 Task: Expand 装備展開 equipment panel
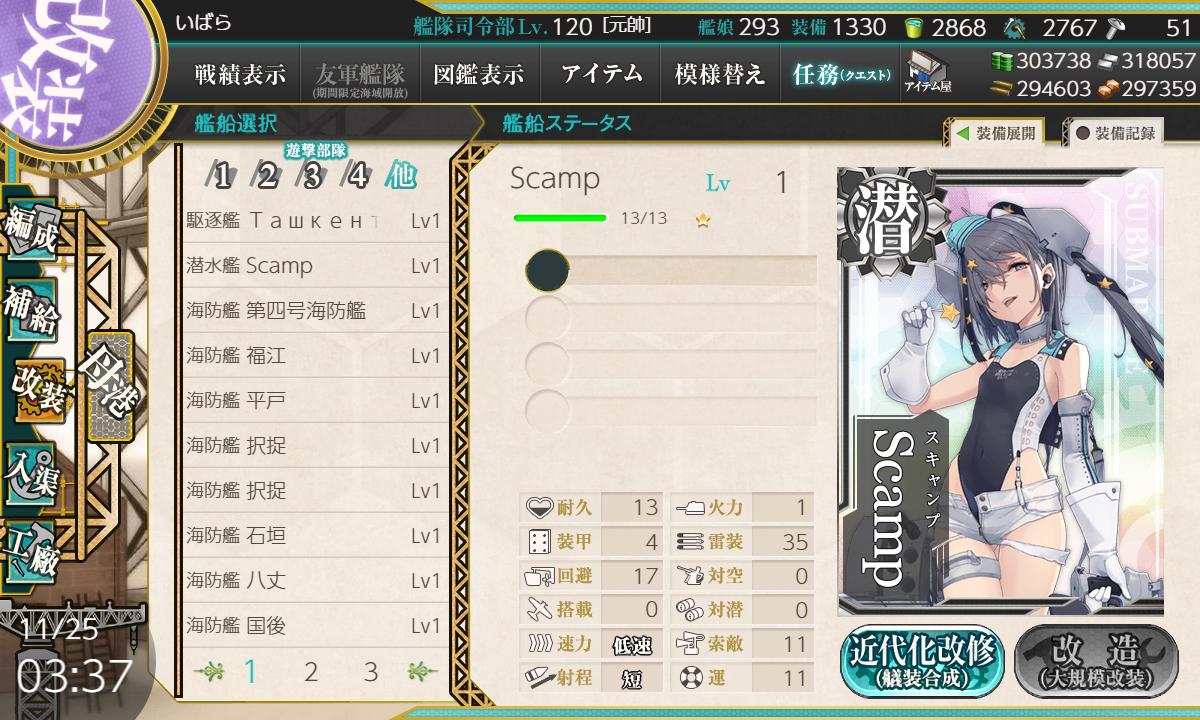pos(994,133)
